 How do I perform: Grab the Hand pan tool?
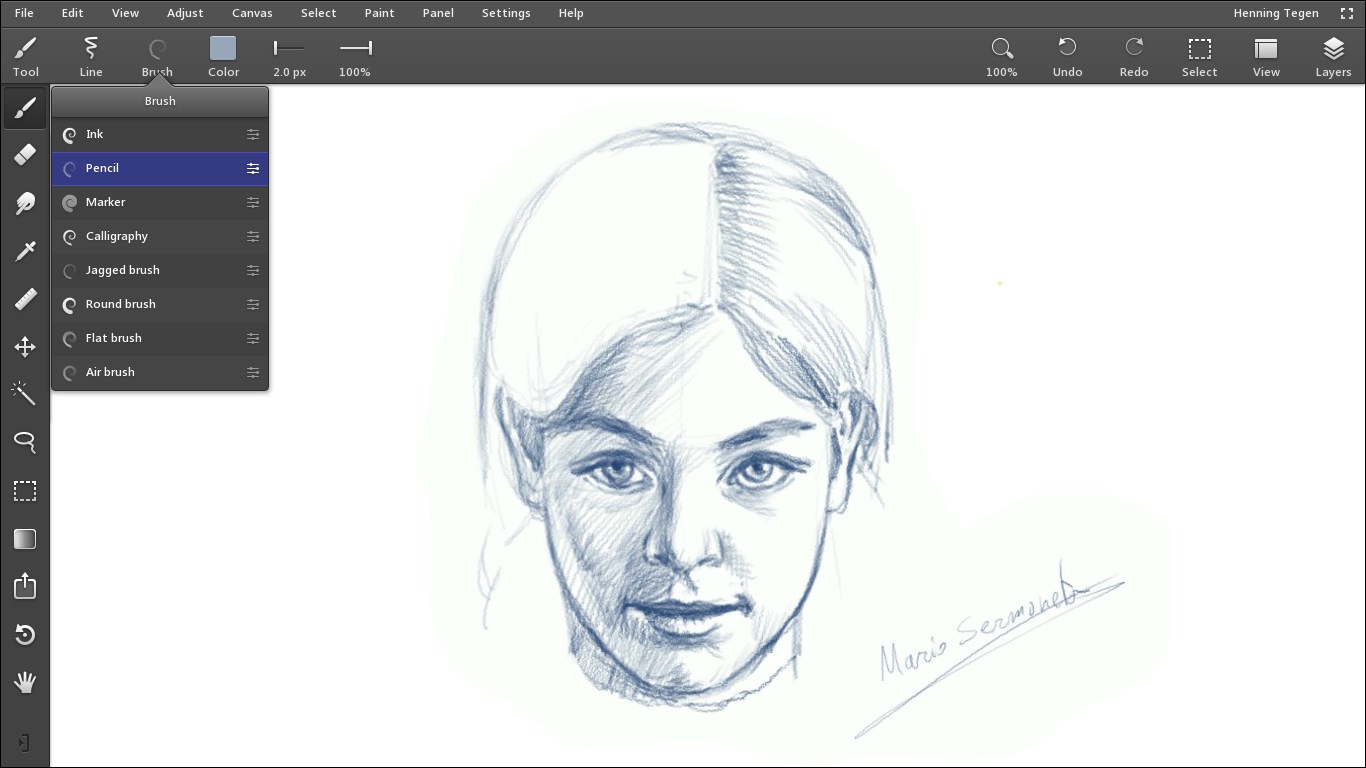tap(24, 683)
